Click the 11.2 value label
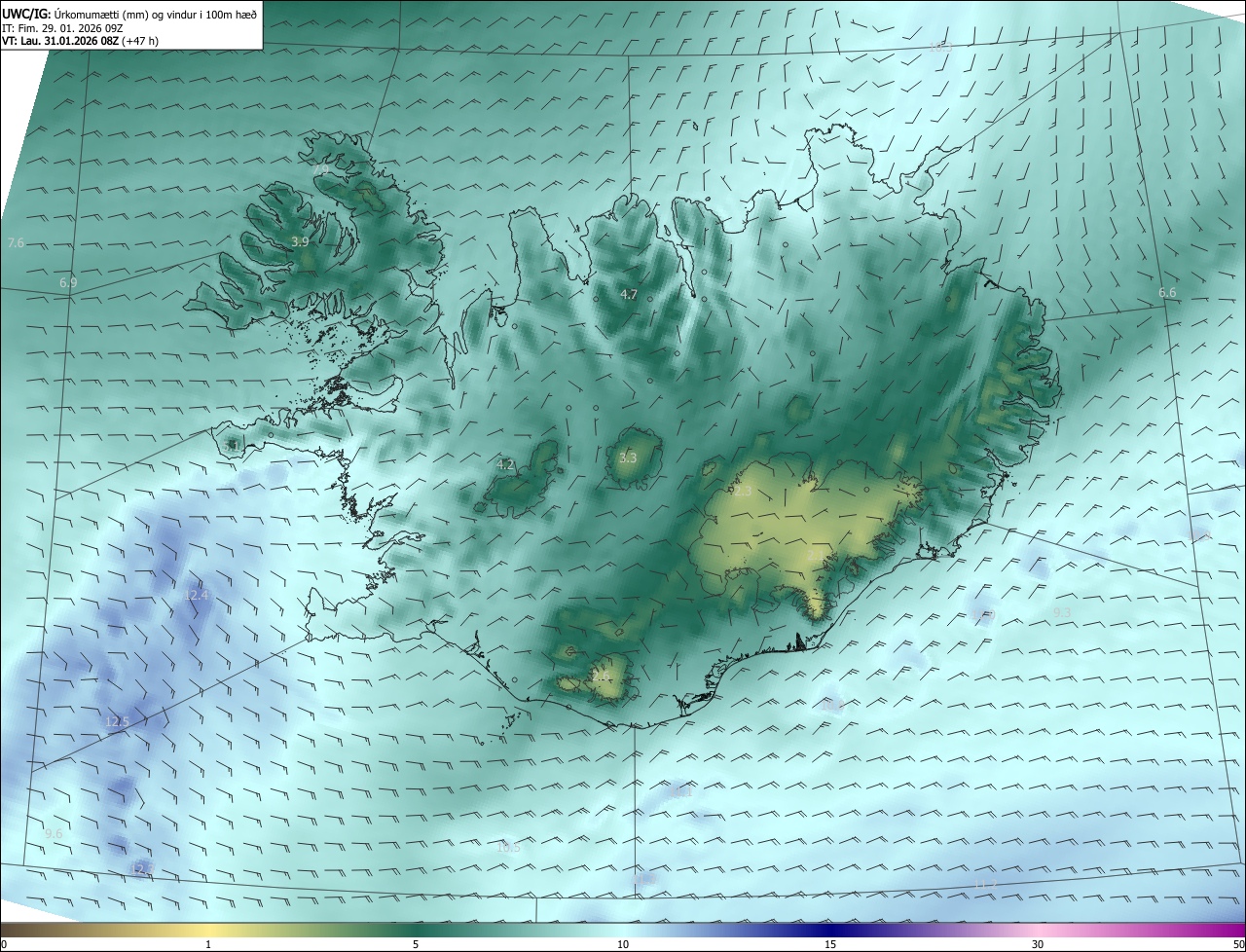This screenshot has height=952, width=1246. tap(985, 885)
